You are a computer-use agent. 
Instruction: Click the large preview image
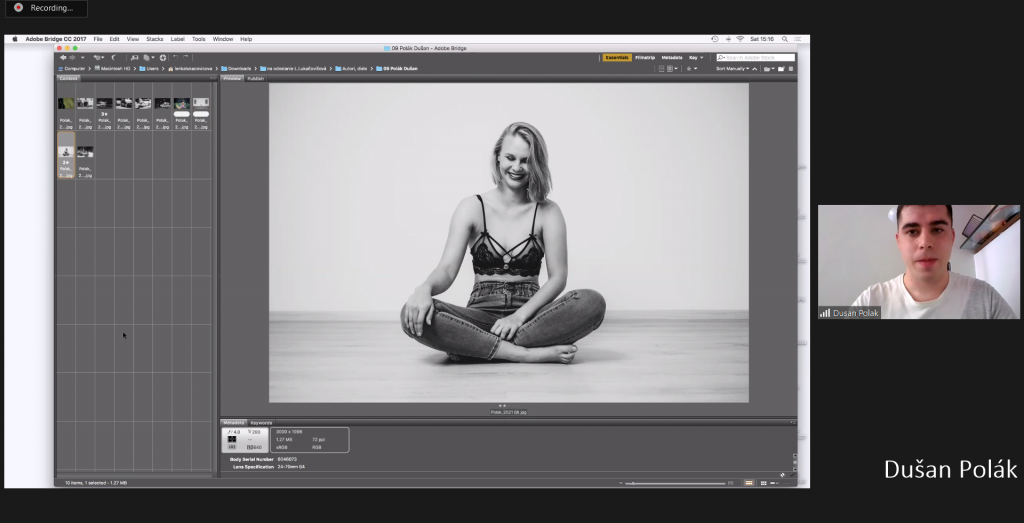click(509, 242)
